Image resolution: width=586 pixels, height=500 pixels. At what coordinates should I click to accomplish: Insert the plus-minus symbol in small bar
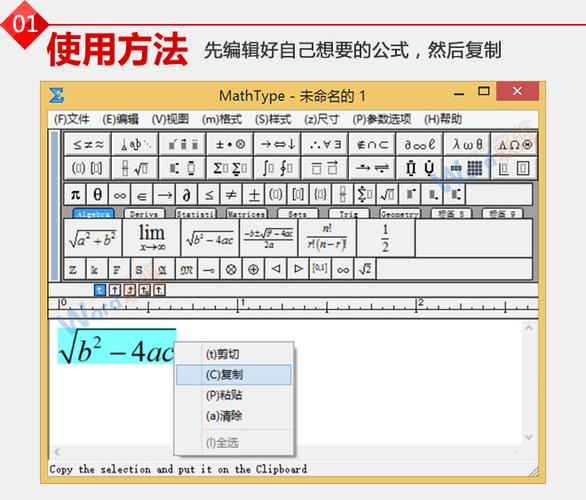click(x=254, y=195)
